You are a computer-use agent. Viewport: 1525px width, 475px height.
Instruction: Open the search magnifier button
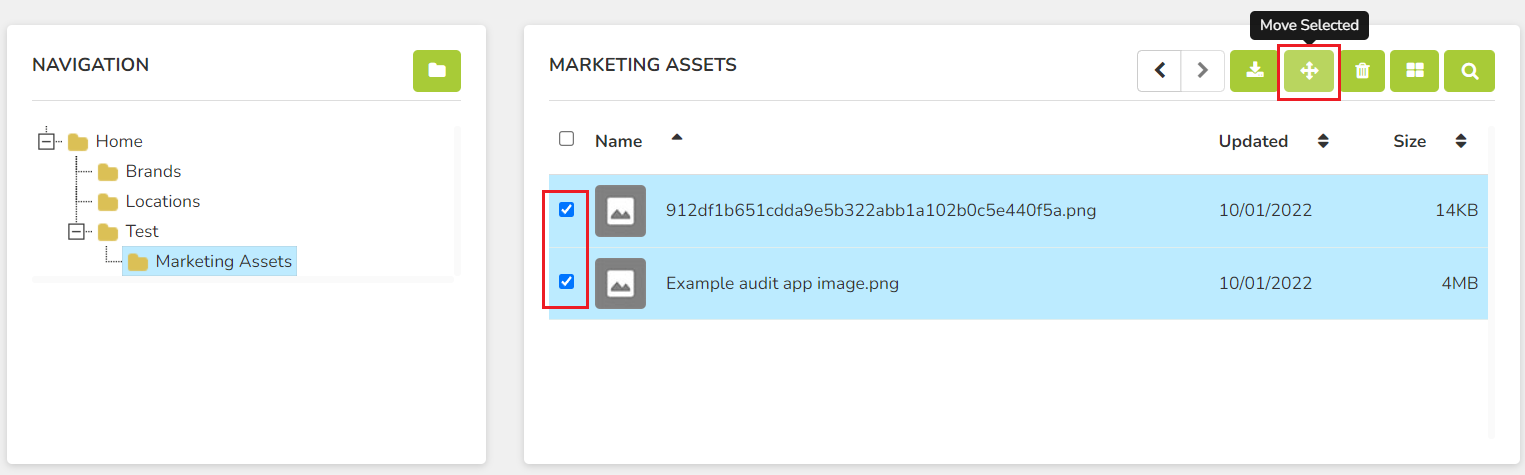1470,71
